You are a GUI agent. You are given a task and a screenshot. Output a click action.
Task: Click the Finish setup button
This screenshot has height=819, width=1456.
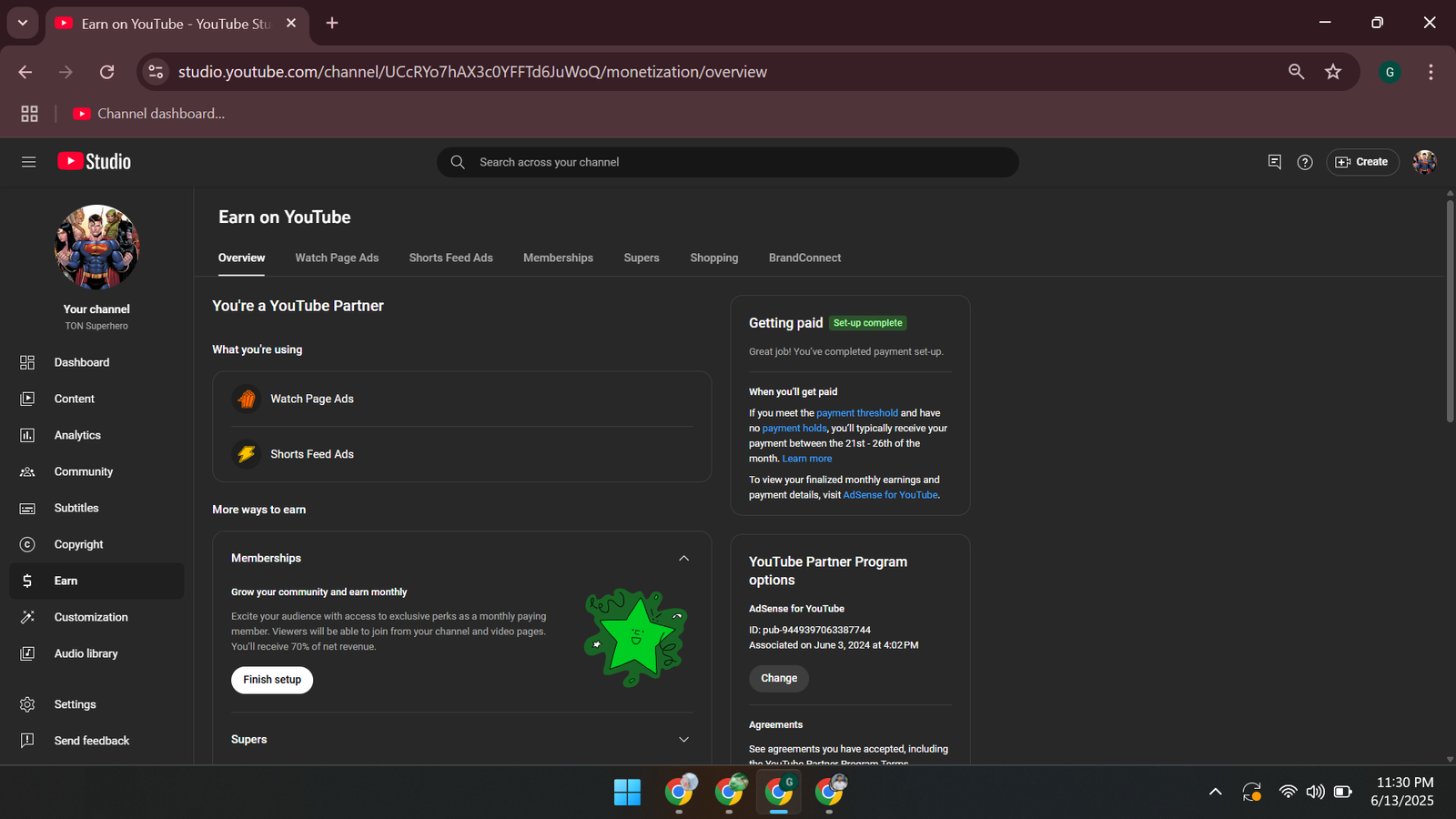click(272, 680)
